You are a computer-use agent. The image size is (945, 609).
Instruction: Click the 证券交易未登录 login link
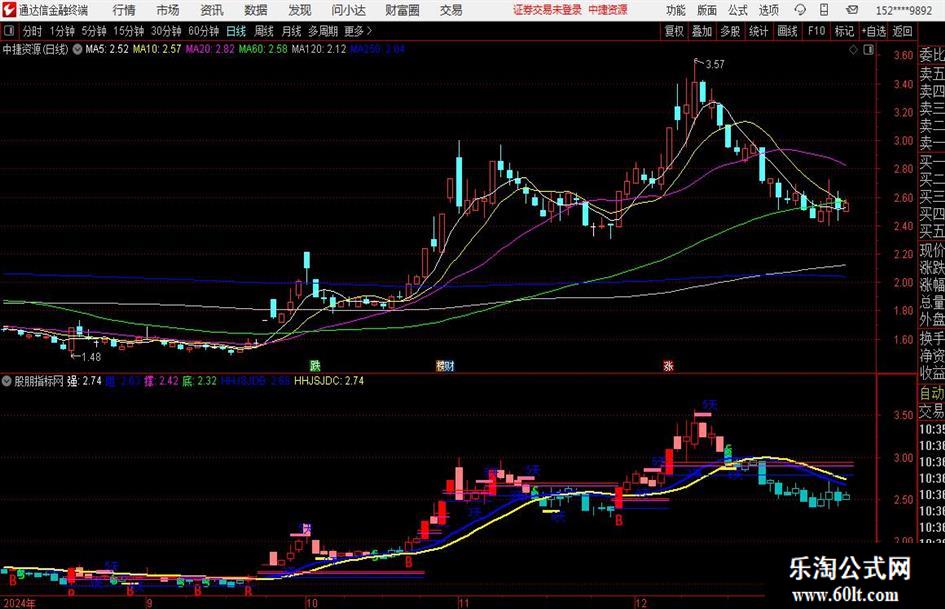(548, 10)
